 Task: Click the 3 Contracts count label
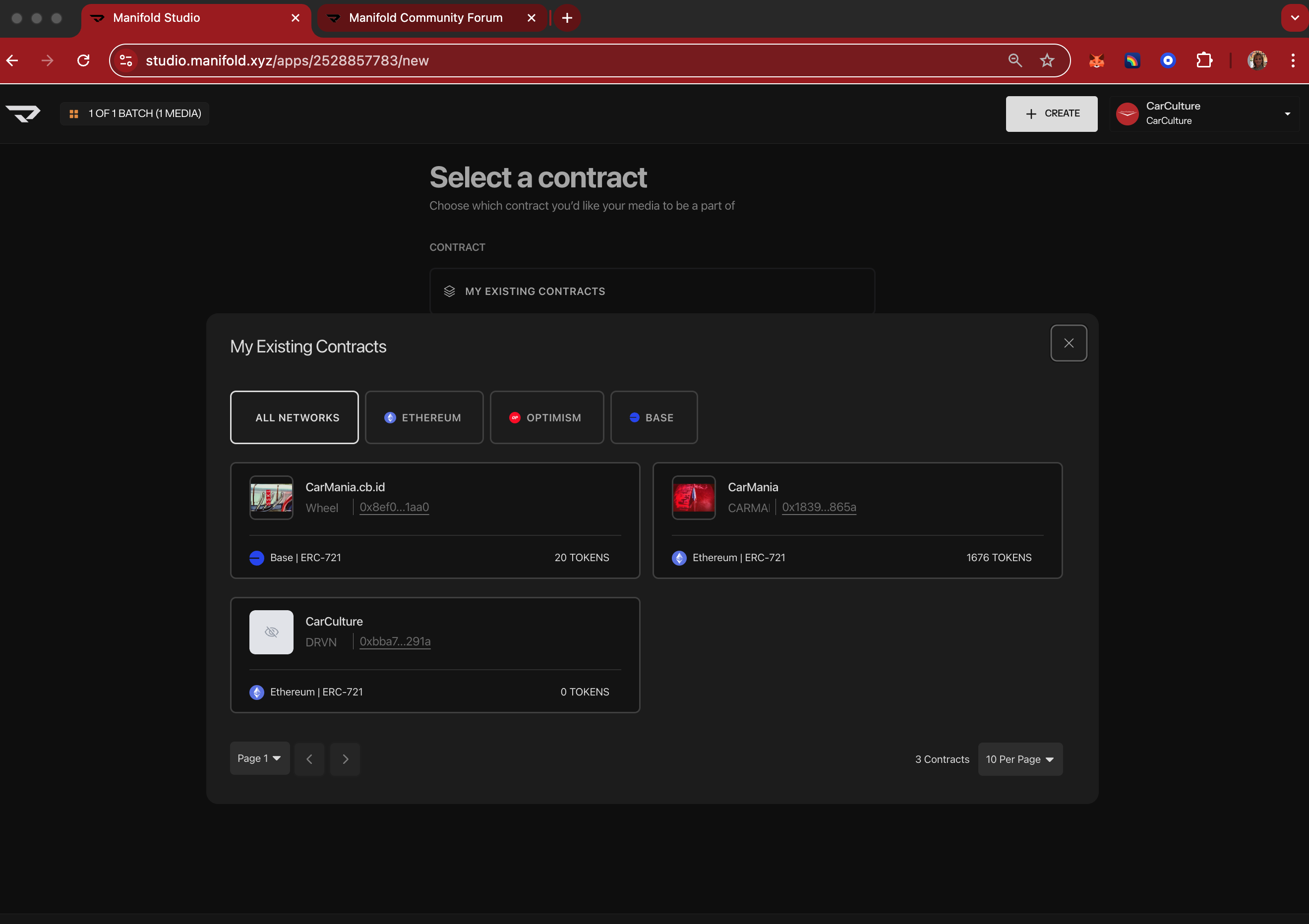942,759
